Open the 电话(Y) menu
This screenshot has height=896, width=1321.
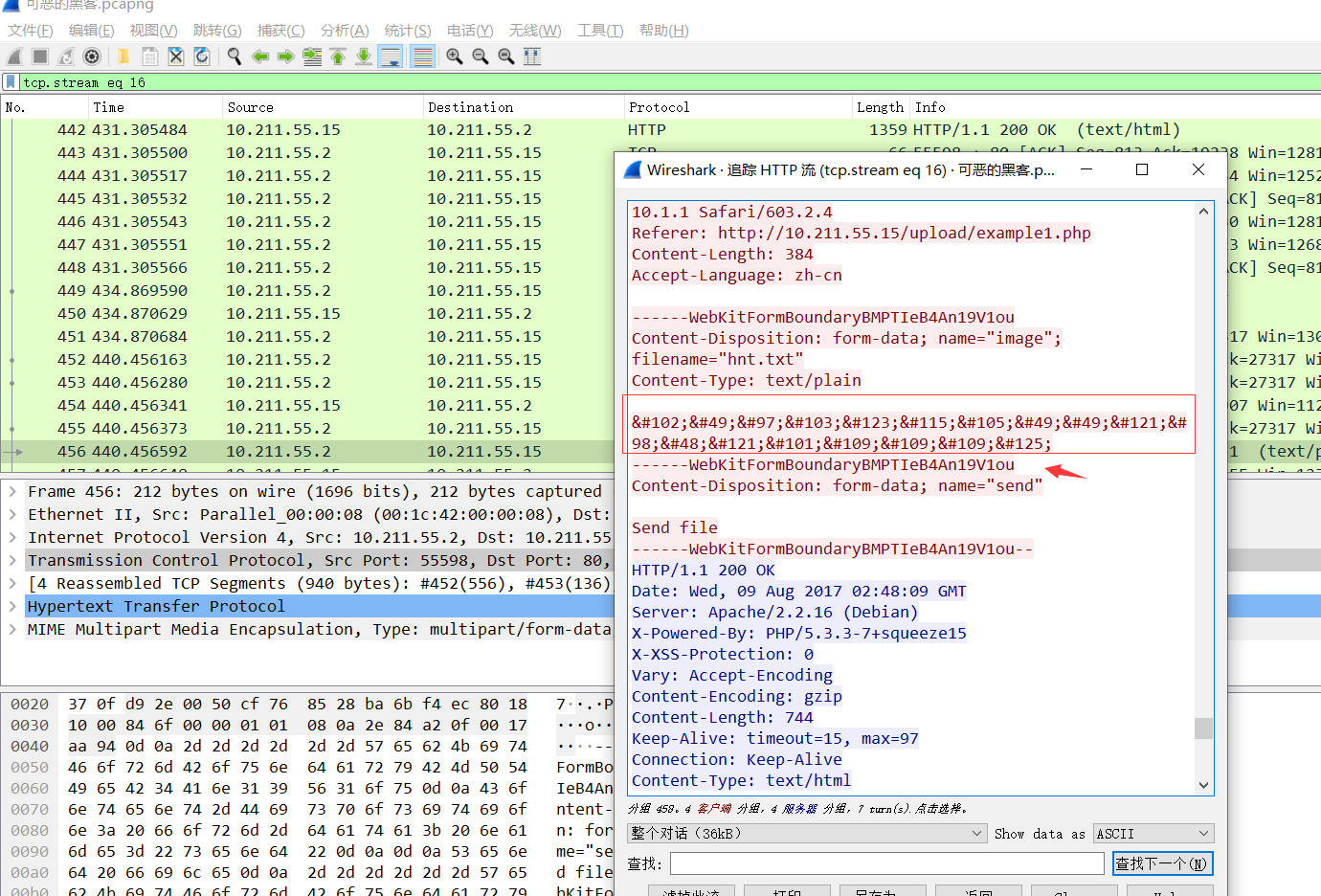click(x=470, y=31)
